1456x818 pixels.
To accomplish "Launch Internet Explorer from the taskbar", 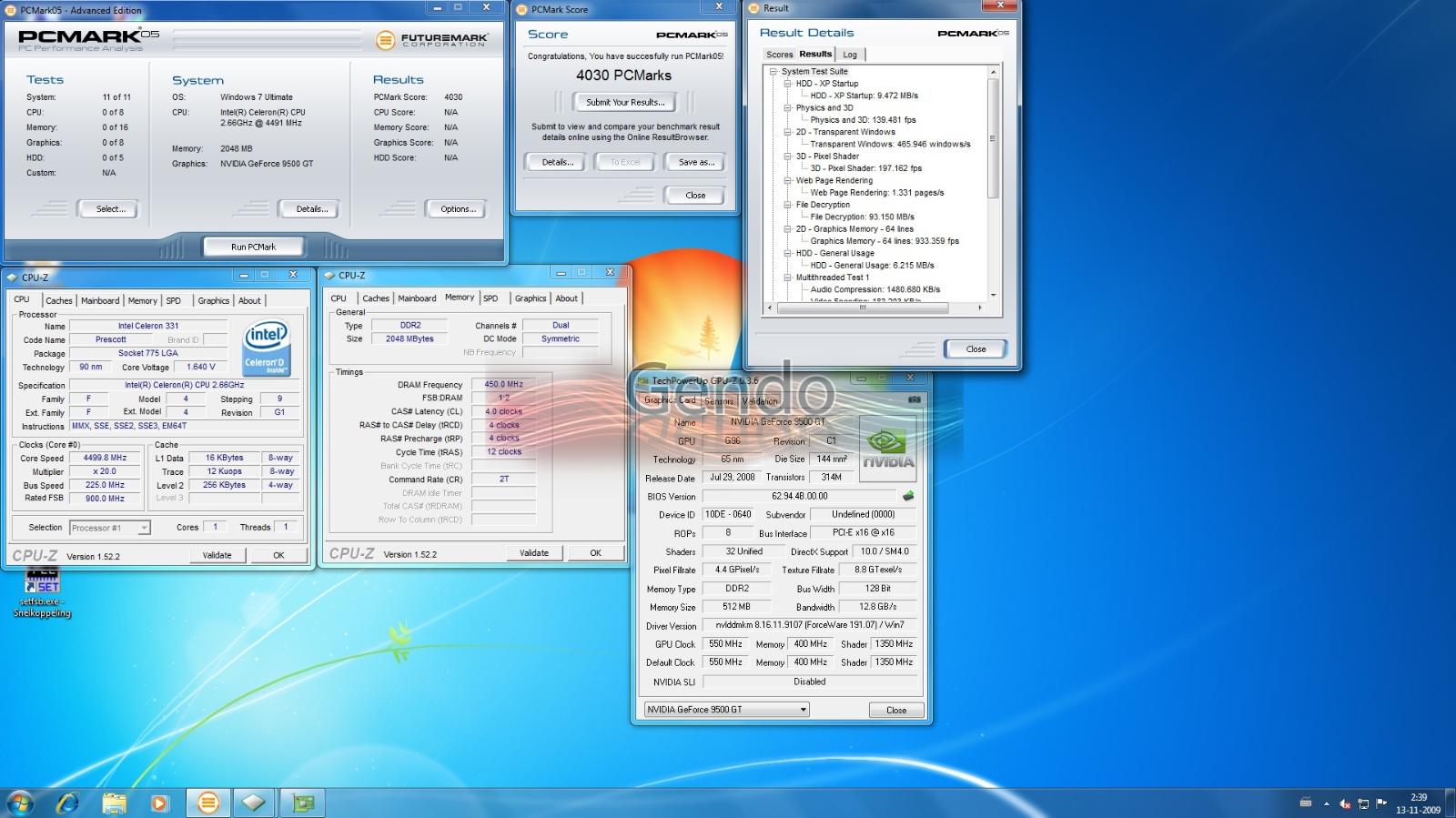I will (x=67, y=803).
